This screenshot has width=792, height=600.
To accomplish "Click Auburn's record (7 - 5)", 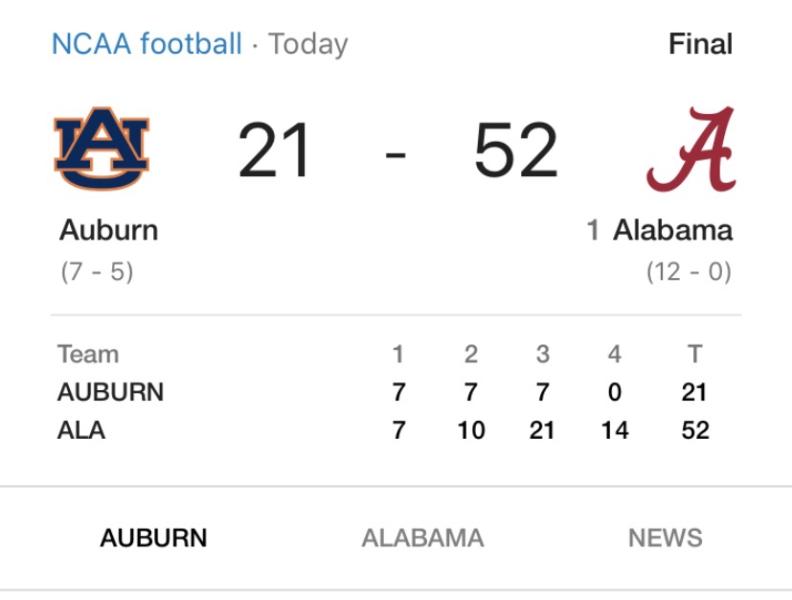I will (x=97, y=272).
